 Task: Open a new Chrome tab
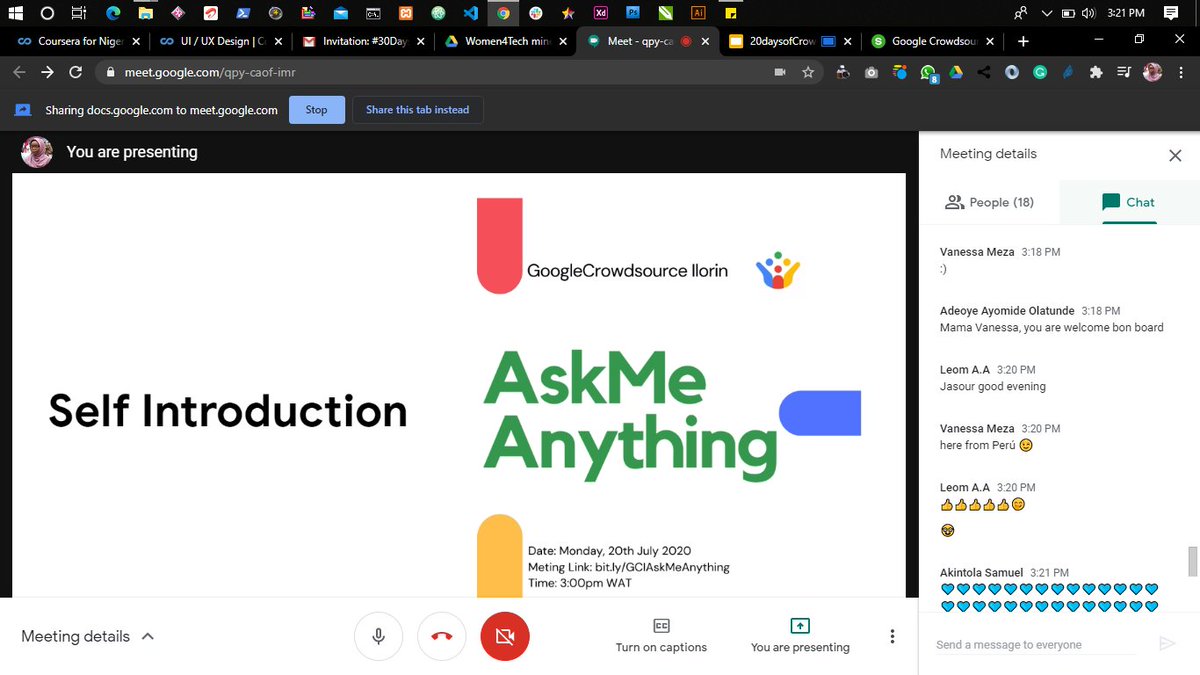(1022, 42)
